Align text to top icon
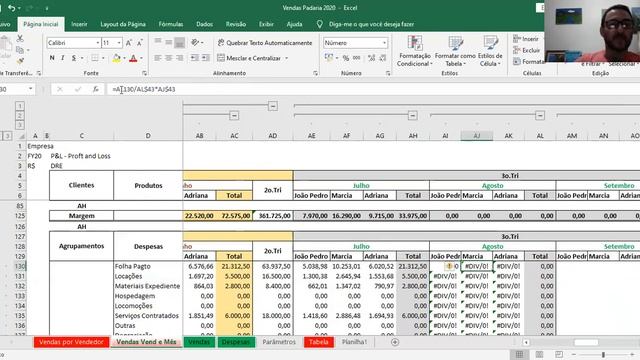 click(x=158, y=42)
